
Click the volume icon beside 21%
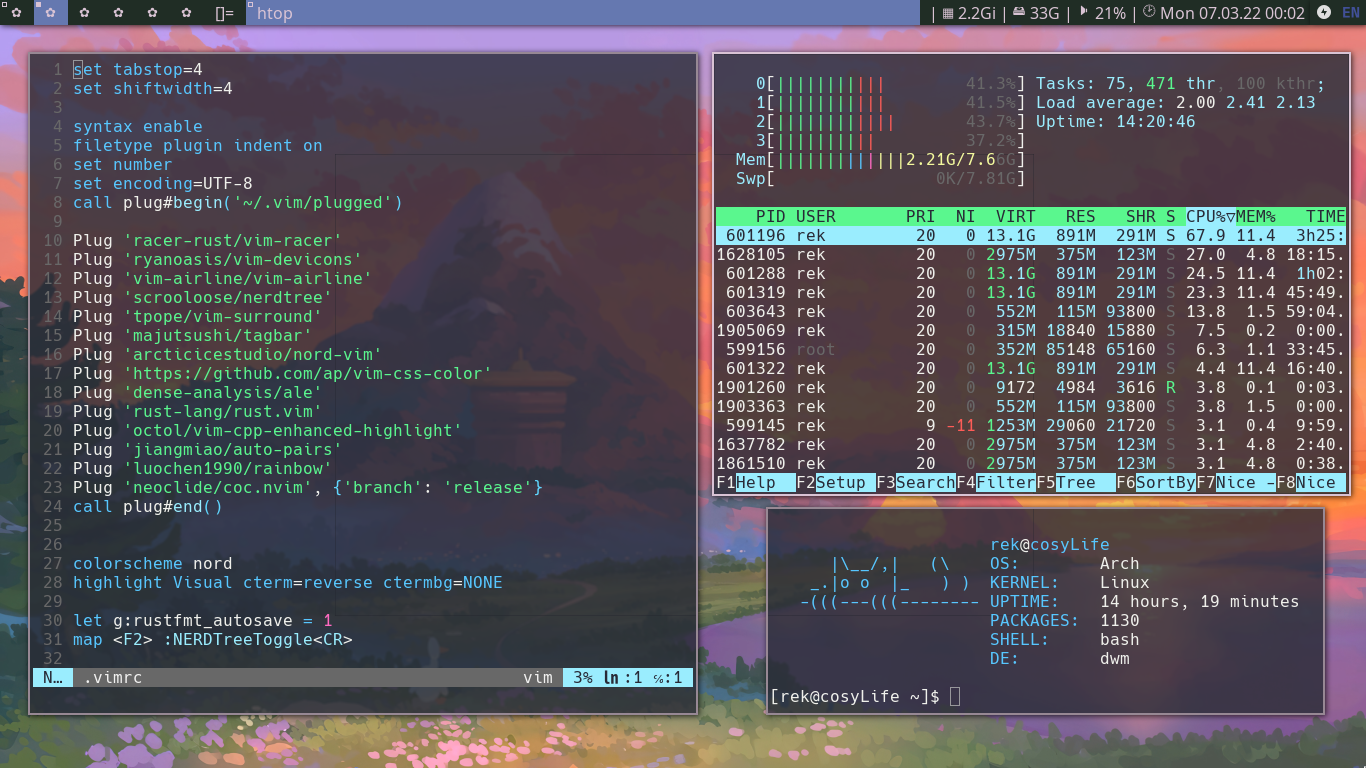pos(1084,13)
